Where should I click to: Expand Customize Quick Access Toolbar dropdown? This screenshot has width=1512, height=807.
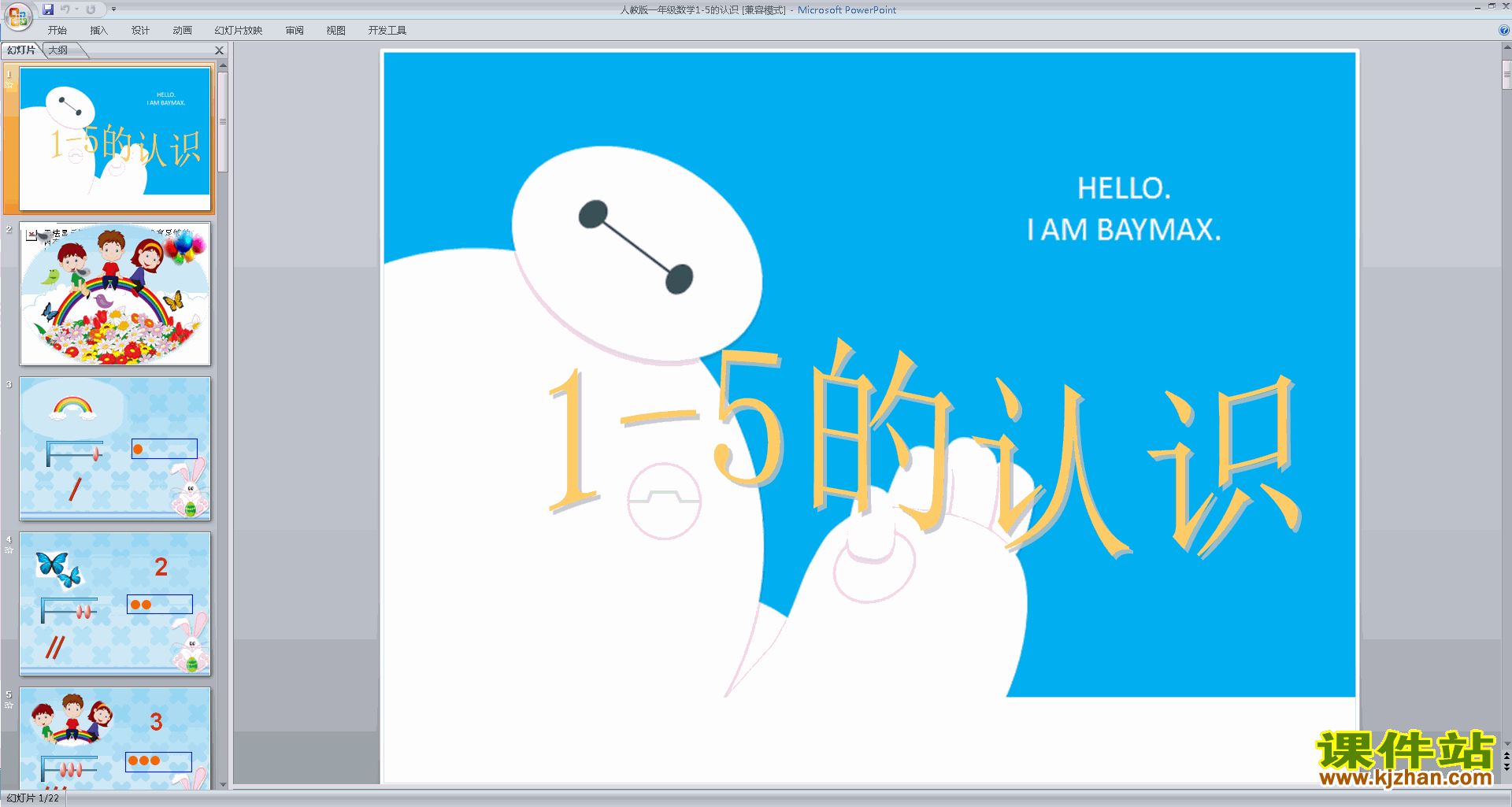pyautogui.click(x=113, y=9)
